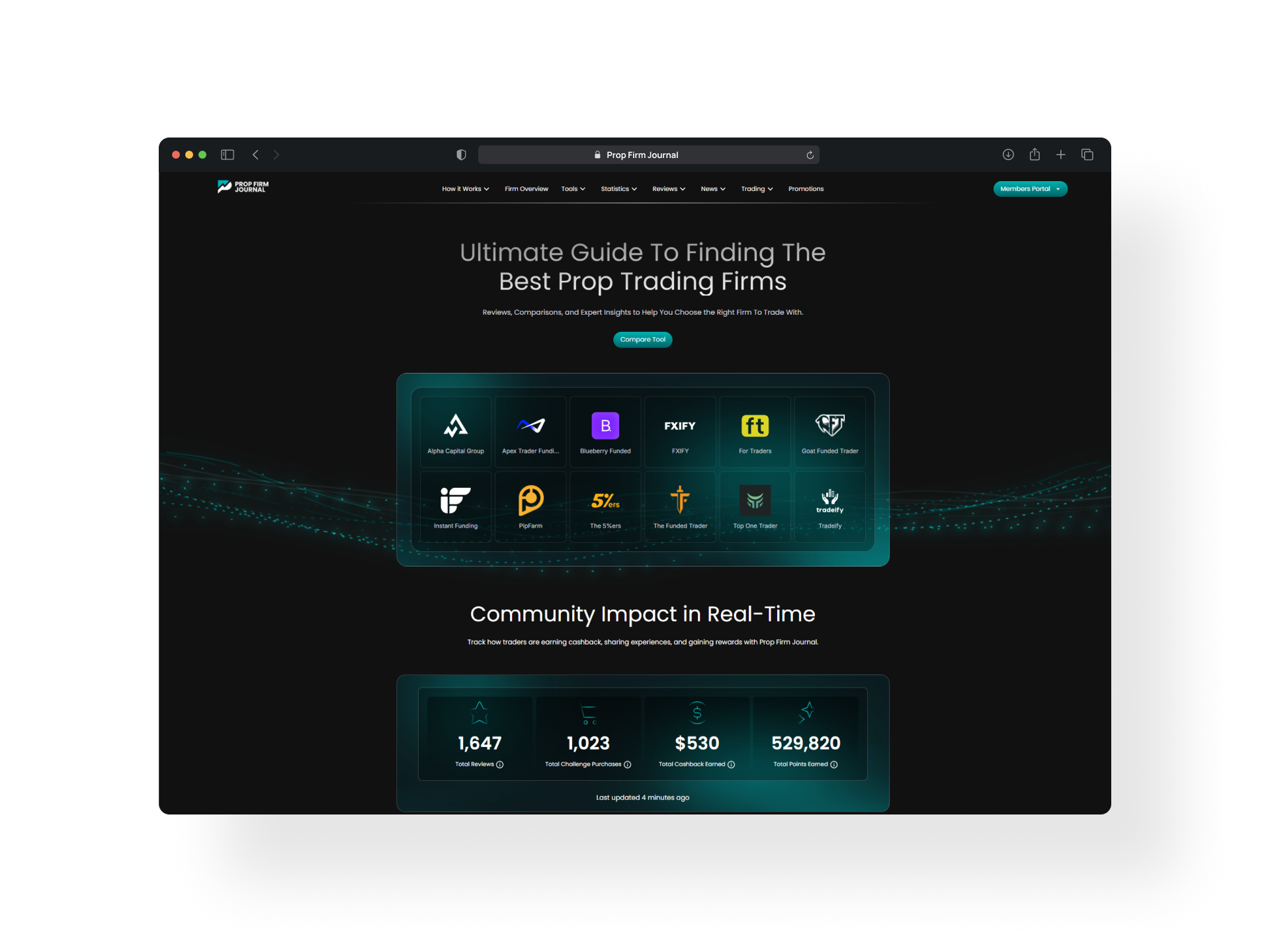
Task: Open the News dropdown menu
Action: pos(713,189)
